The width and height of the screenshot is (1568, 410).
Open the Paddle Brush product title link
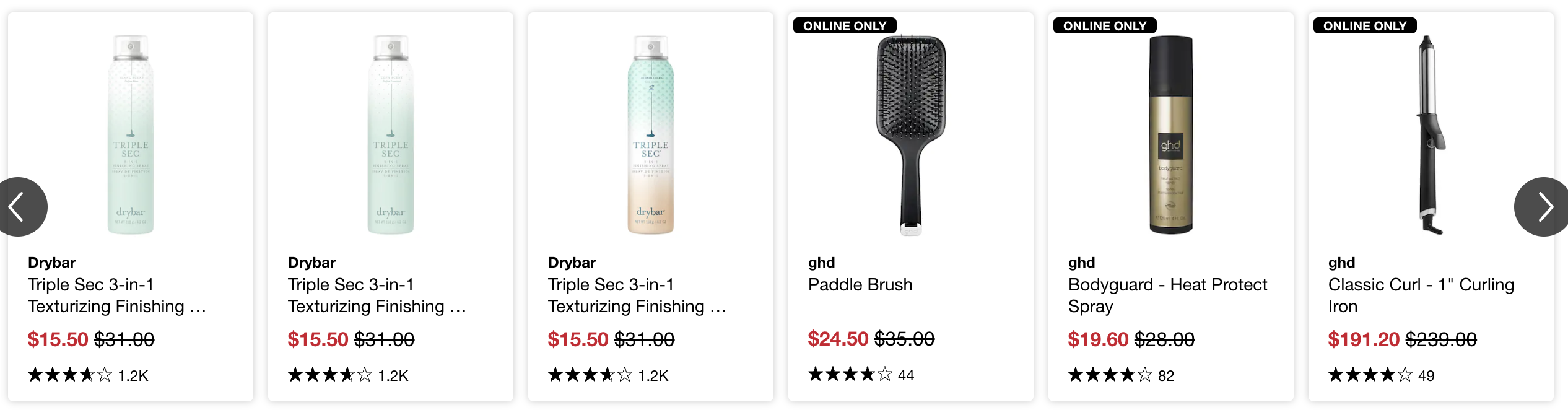click(860, 285)
